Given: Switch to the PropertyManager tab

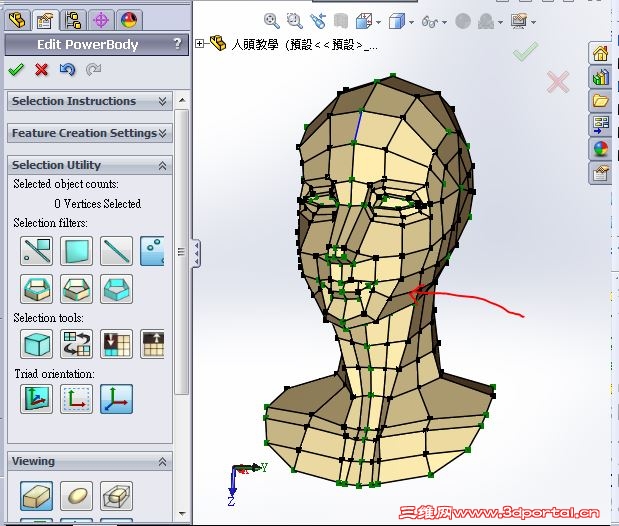Looking at the screenshot, I should 45,20.
